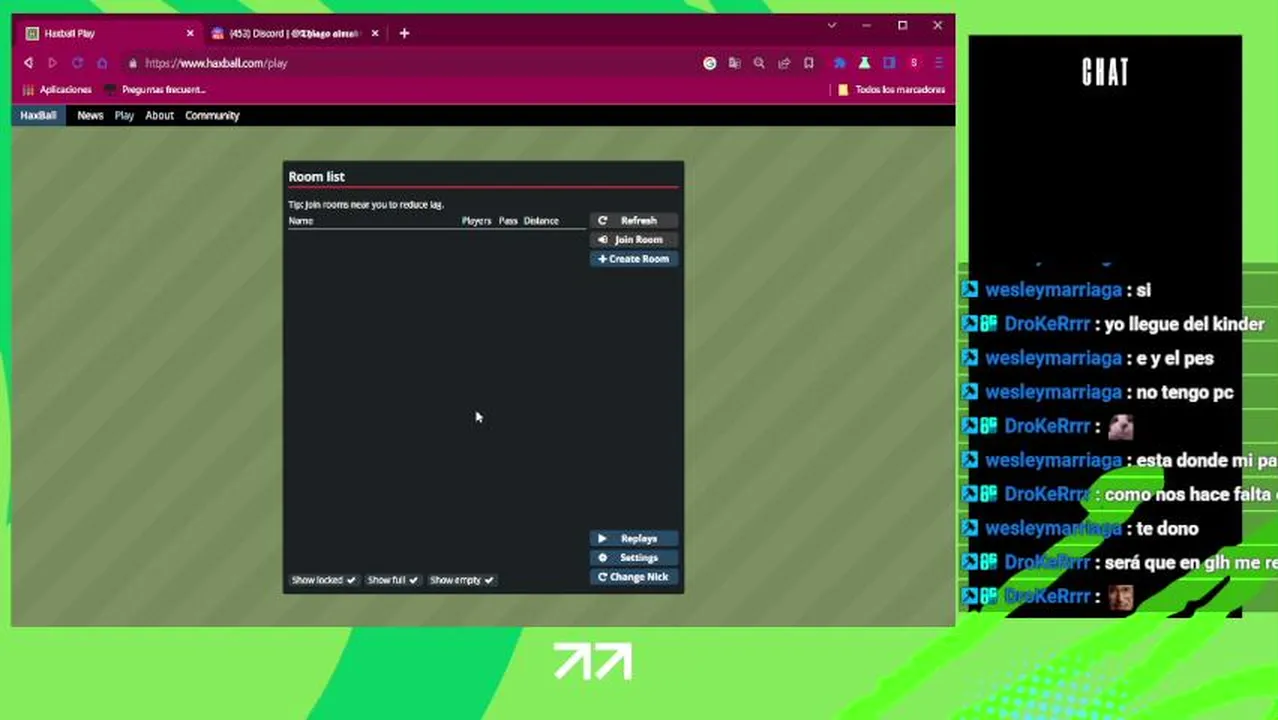This screenshot has height=720, width=1278.
Task: Close the Haxball Play tab
Action: coord(190,33)
